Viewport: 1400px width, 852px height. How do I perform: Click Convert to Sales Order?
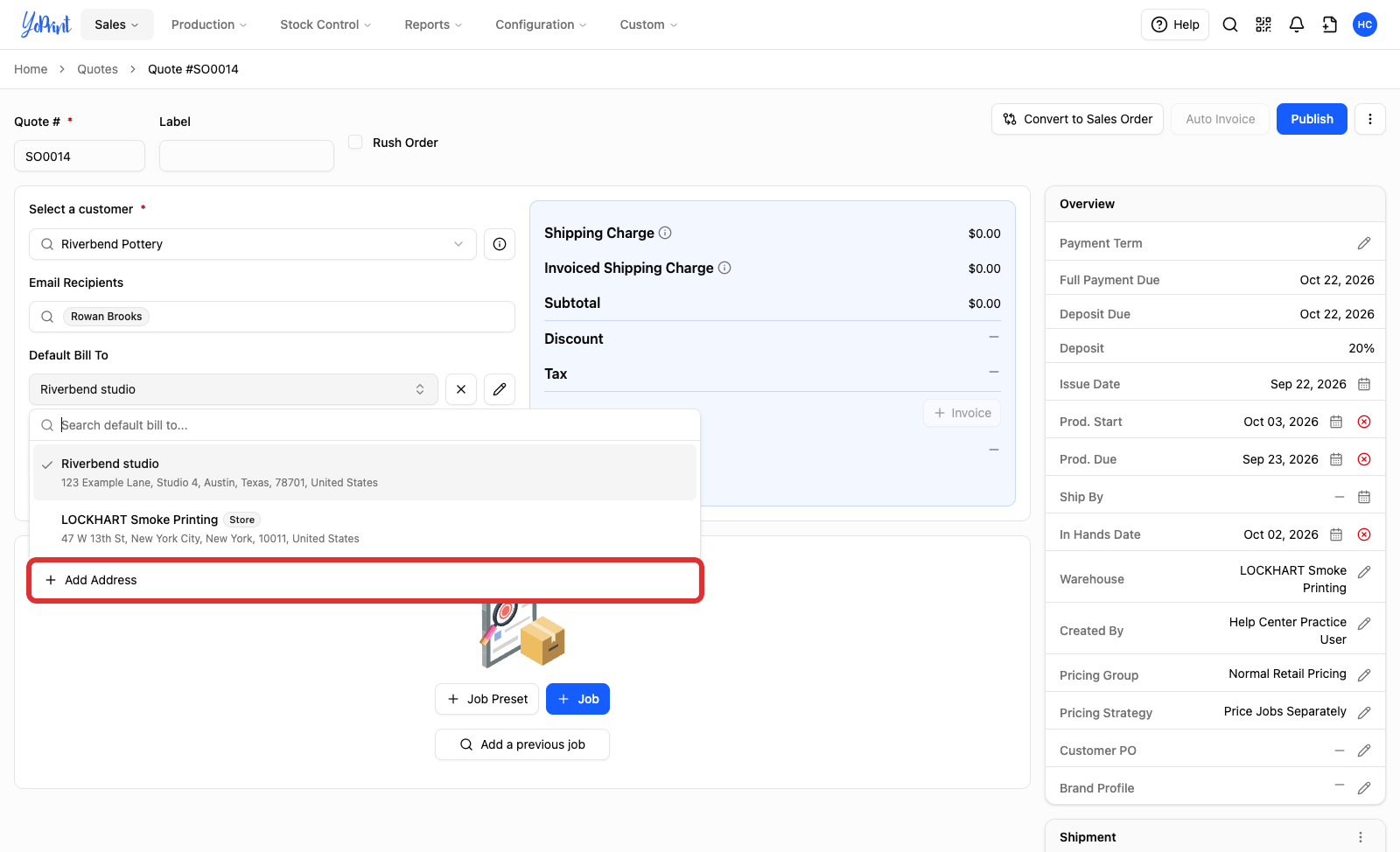click(1077, 119)
